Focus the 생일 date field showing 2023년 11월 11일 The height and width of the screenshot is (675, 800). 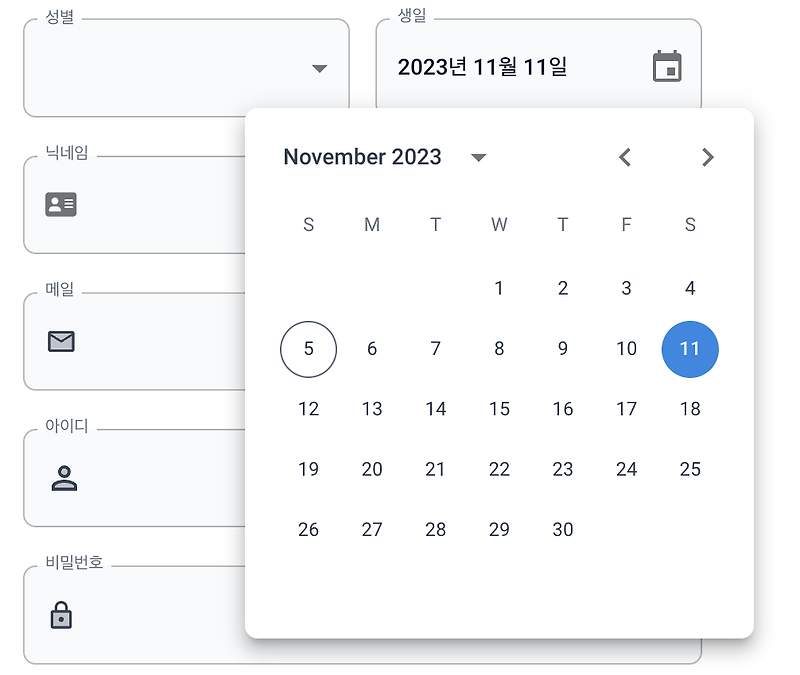[x=539, y=67]
